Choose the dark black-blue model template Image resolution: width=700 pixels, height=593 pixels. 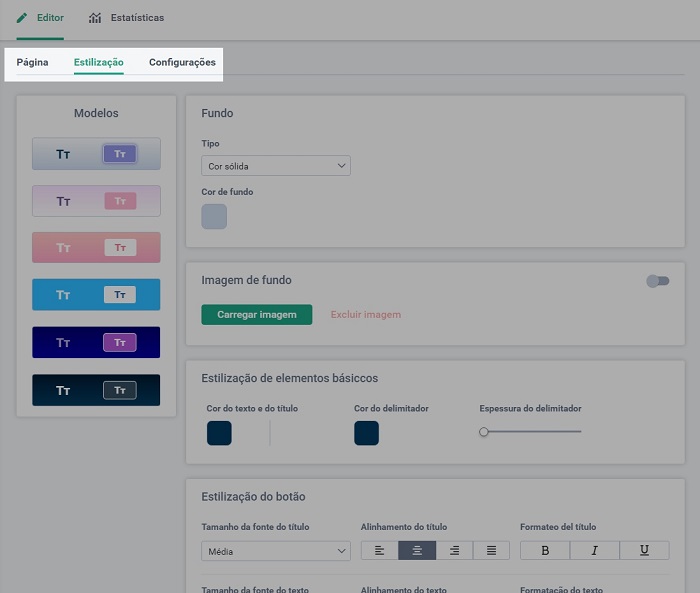(96, 390)
